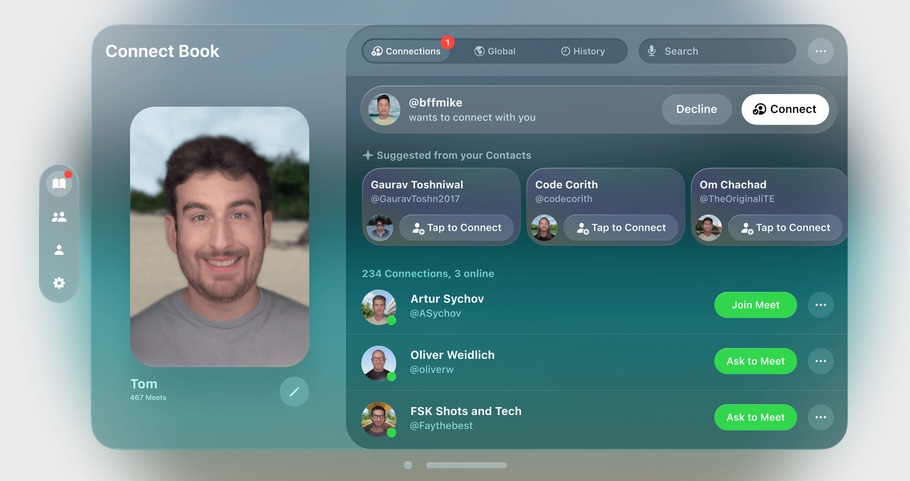Open the Connect Book sidebar icon
The height and width of the screenshot is (481, 910).
(x=59, y=184)
